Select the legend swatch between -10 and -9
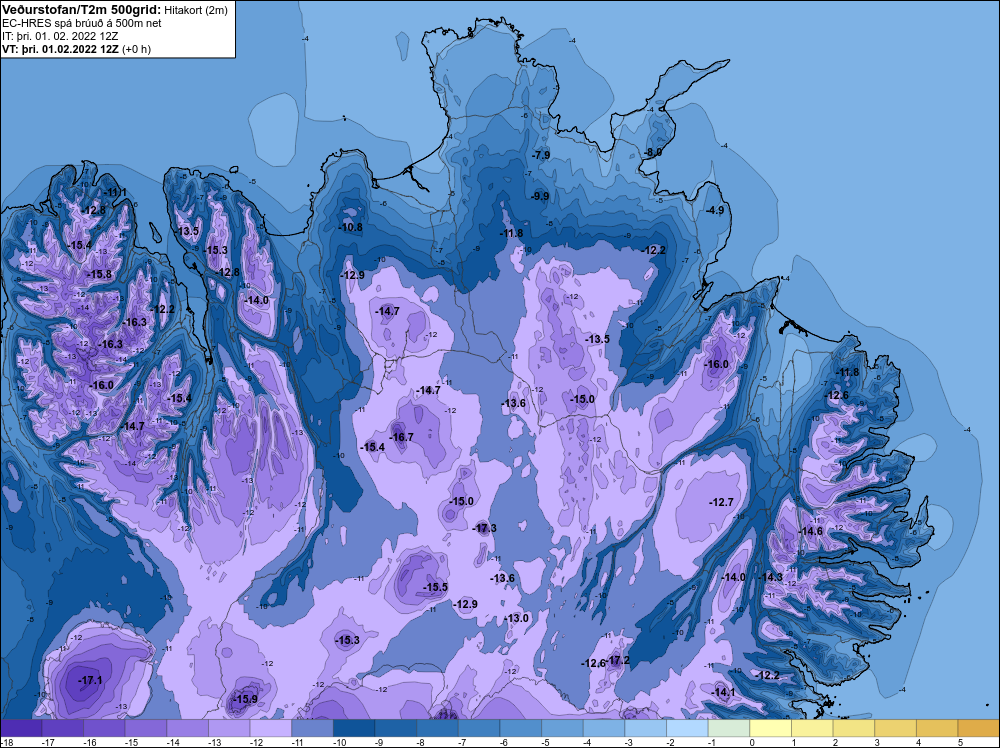 tap(354, 728)
